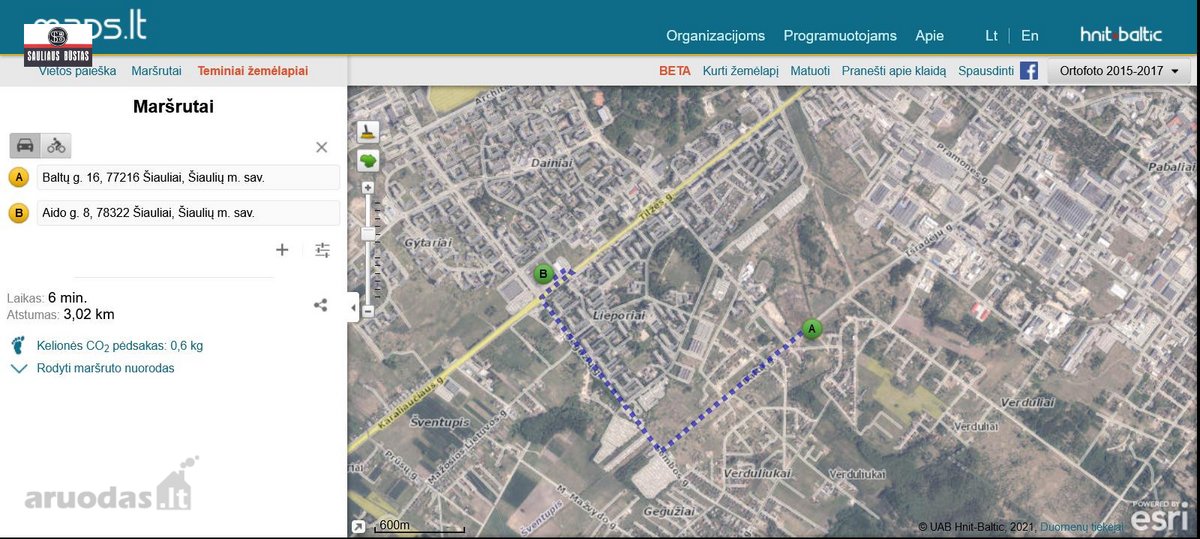
Task: Switch language to Lt
Action: [991, 35]
